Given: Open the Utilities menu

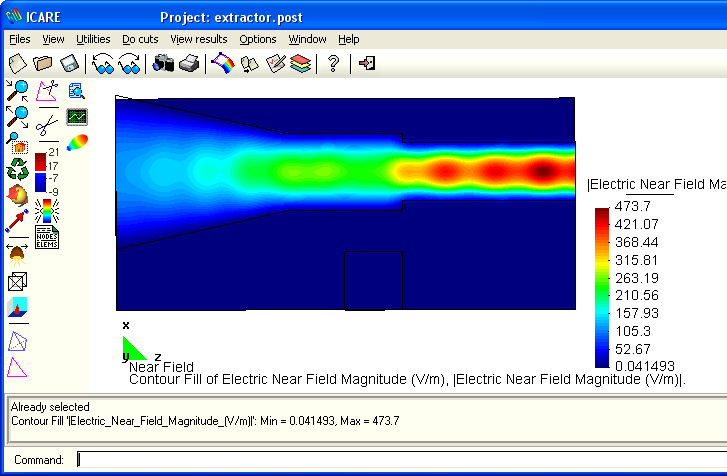Looking at the screenshot, I should 93,39.
